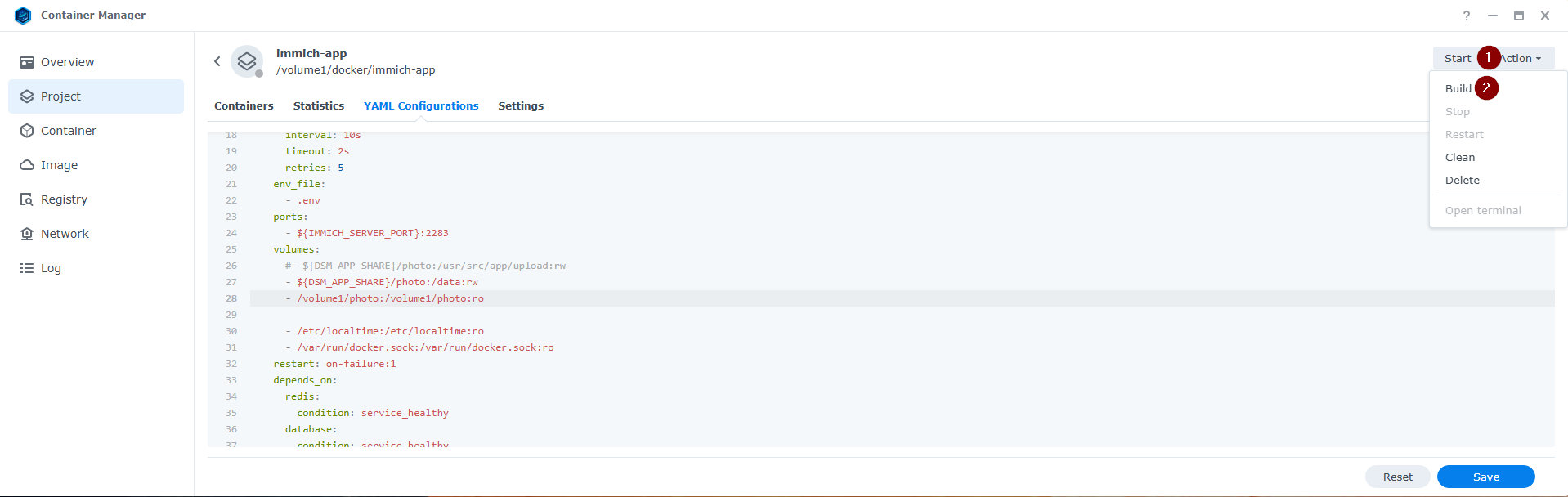This screenshot has width=1568, height=497.
Task: Open the Statistics tab
Action: click(319, 106)
